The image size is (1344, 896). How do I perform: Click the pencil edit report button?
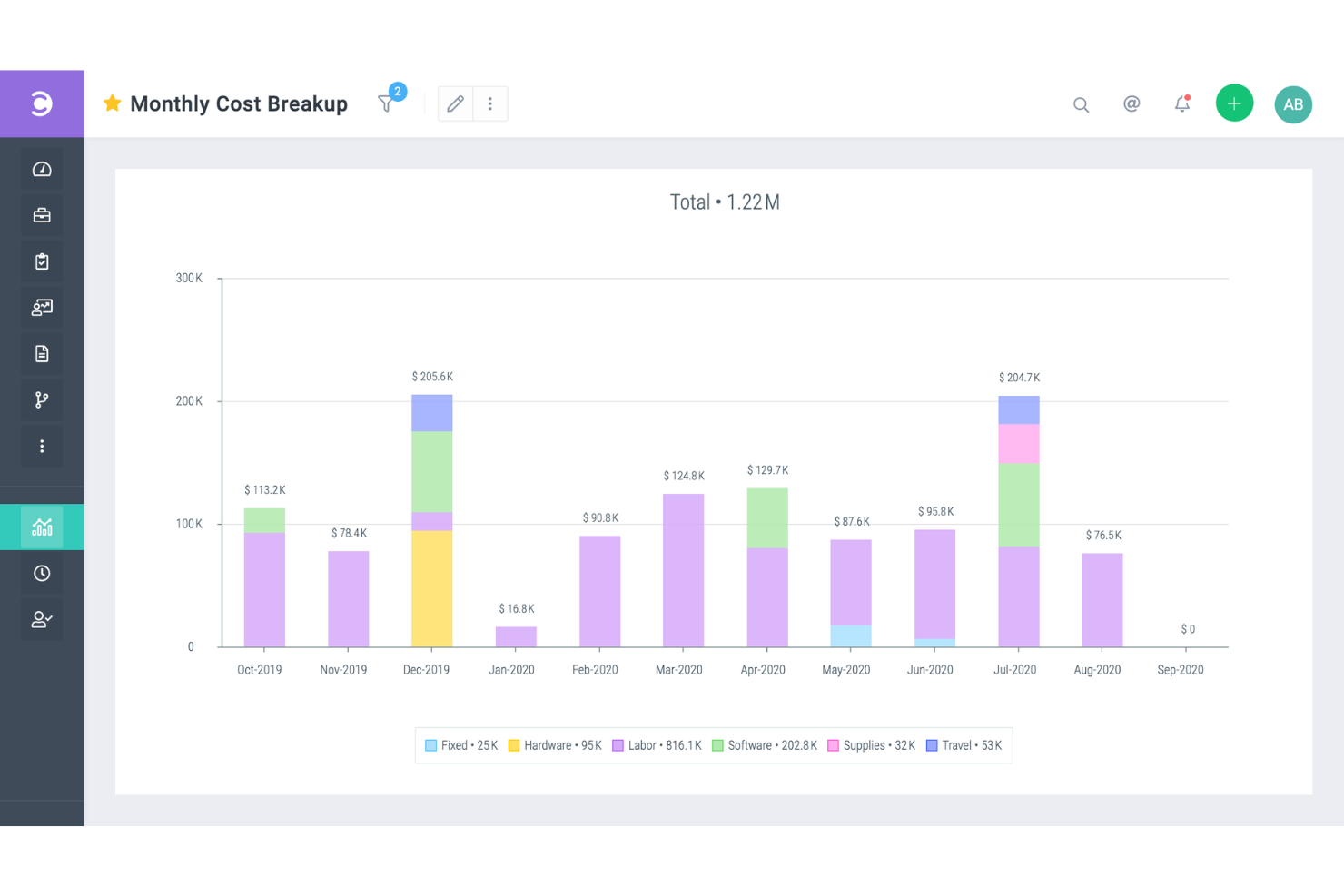point(456,103)
